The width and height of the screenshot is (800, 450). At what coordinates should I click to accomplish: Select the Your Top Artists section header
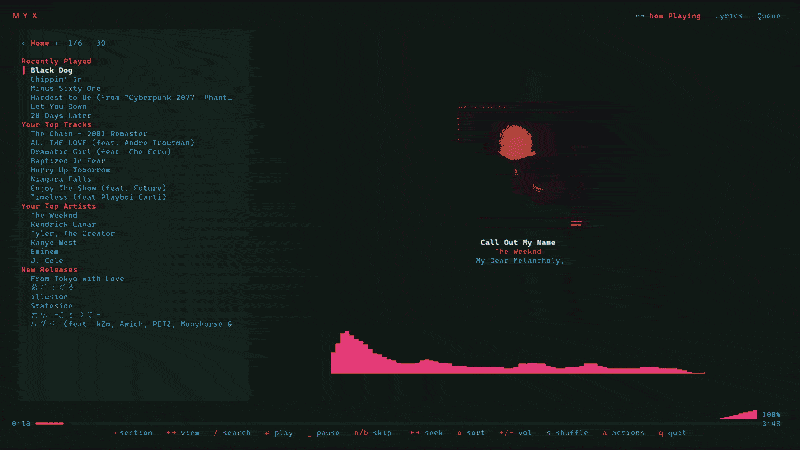pos(58,206)
